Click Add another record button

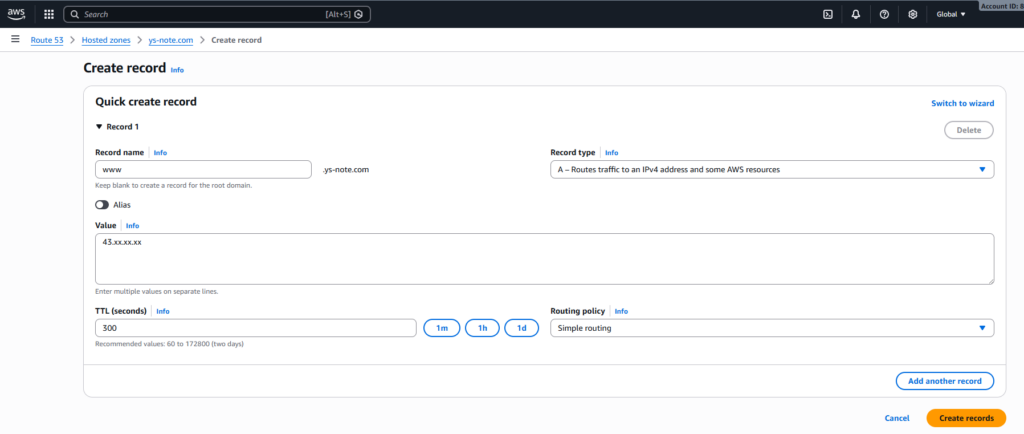(944, 381)
